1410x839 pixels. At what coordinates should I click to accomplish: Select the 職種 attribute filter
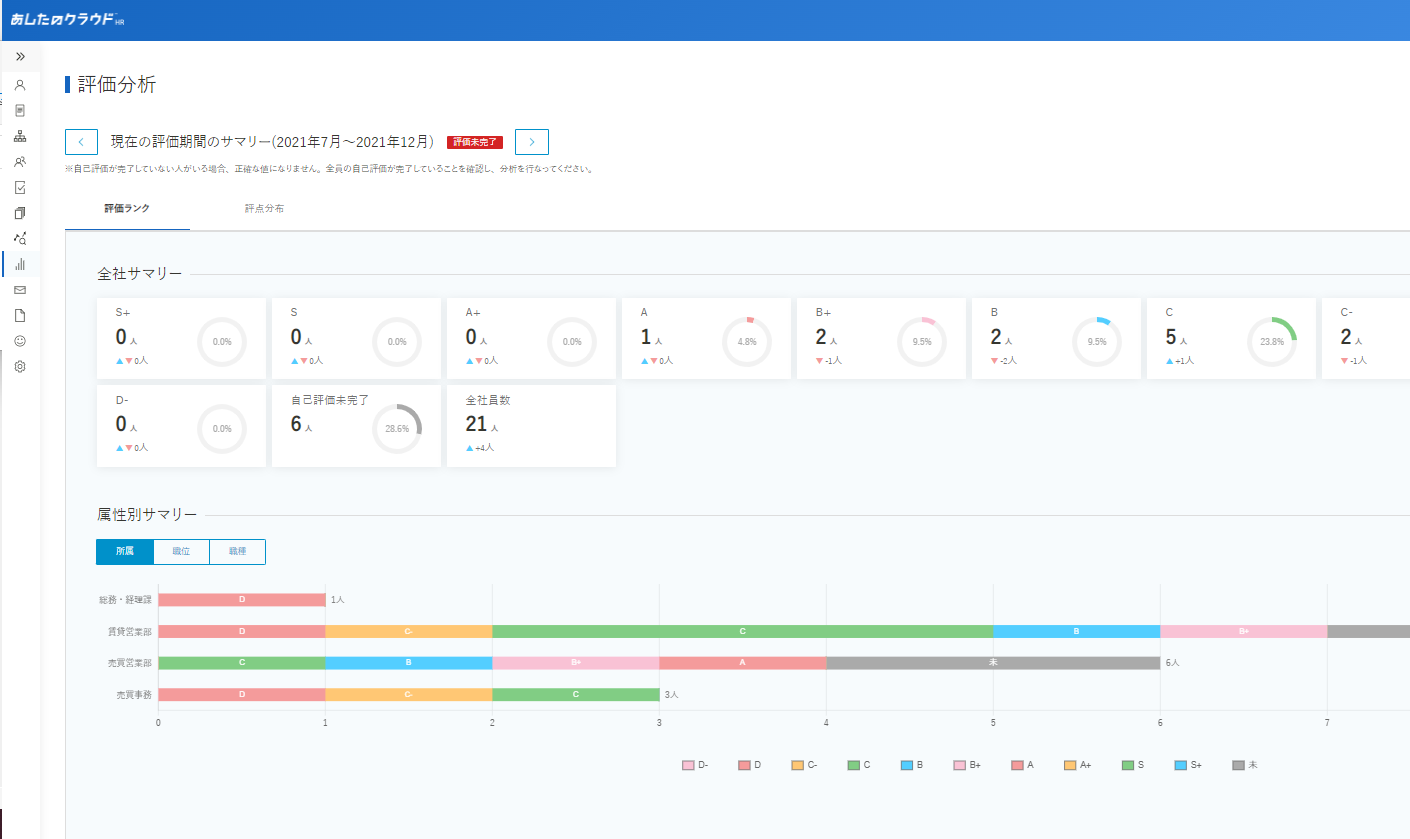(x=237, y=552)
